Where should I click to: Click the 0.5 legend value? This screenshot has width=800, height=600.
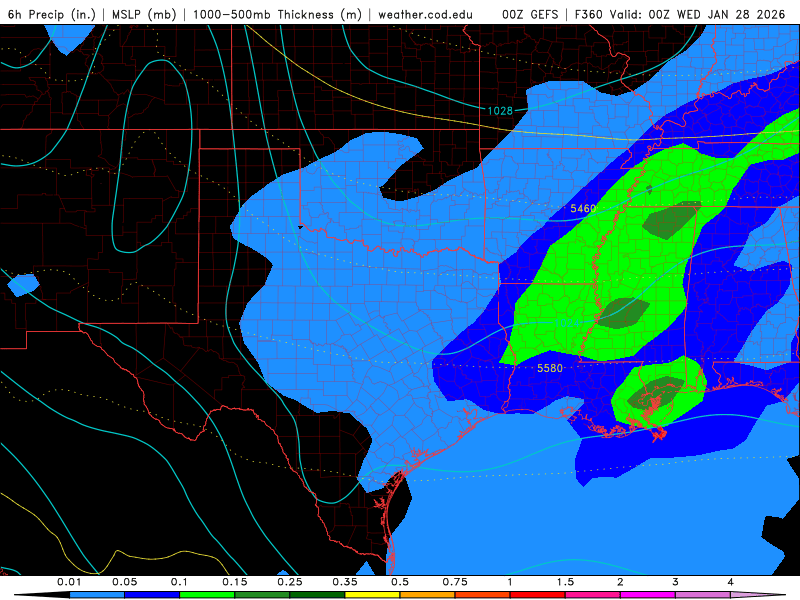(400, 582)
